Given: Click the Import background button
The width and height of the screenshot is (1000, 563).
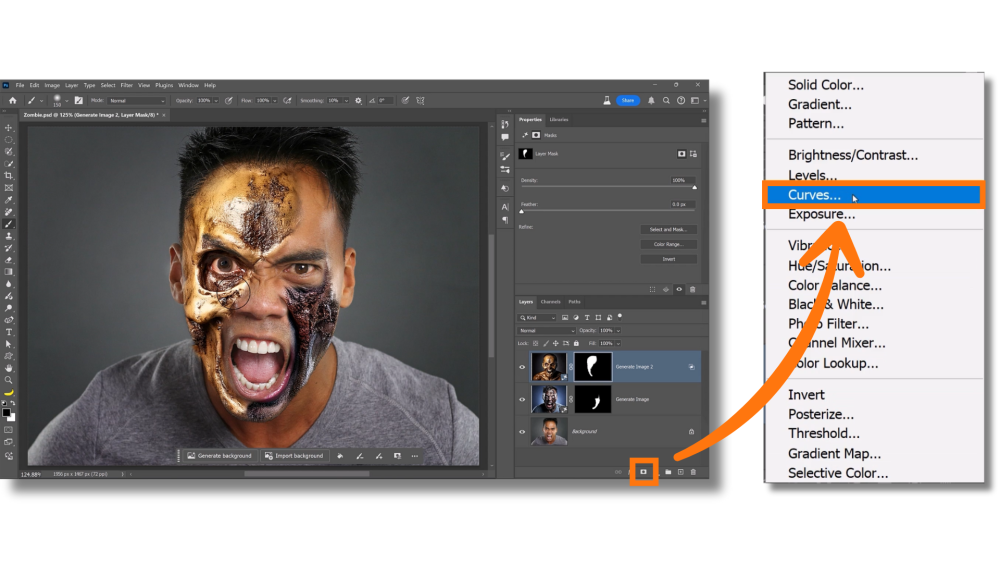Looking at the screenshot, I should pyautogui.click(x=294, y=456).
